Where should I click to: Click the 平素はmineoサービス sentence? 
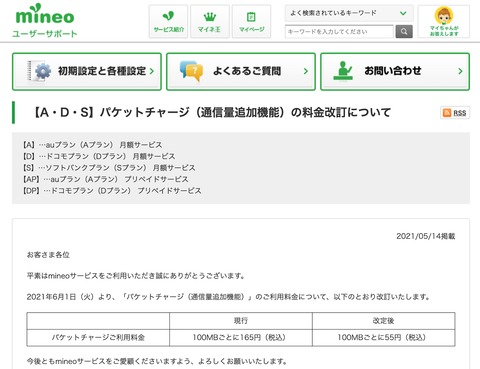136,276
